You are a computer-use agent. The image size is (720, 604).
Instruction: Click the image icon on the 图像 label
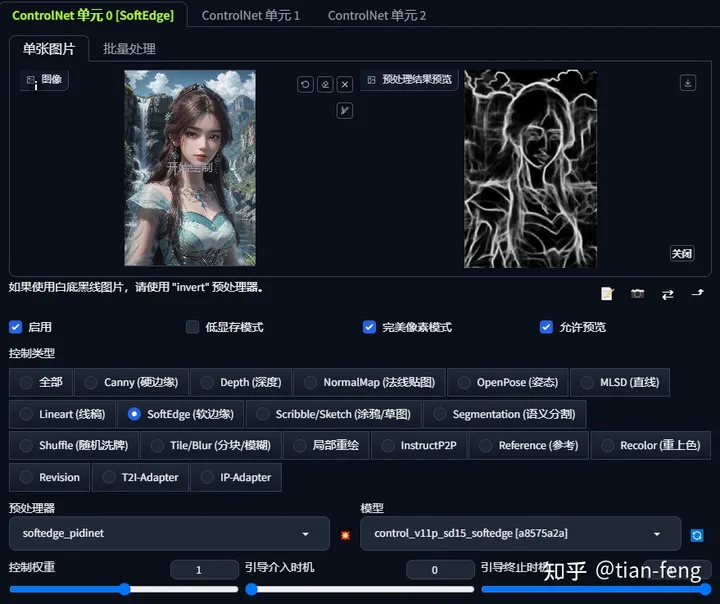31,80
